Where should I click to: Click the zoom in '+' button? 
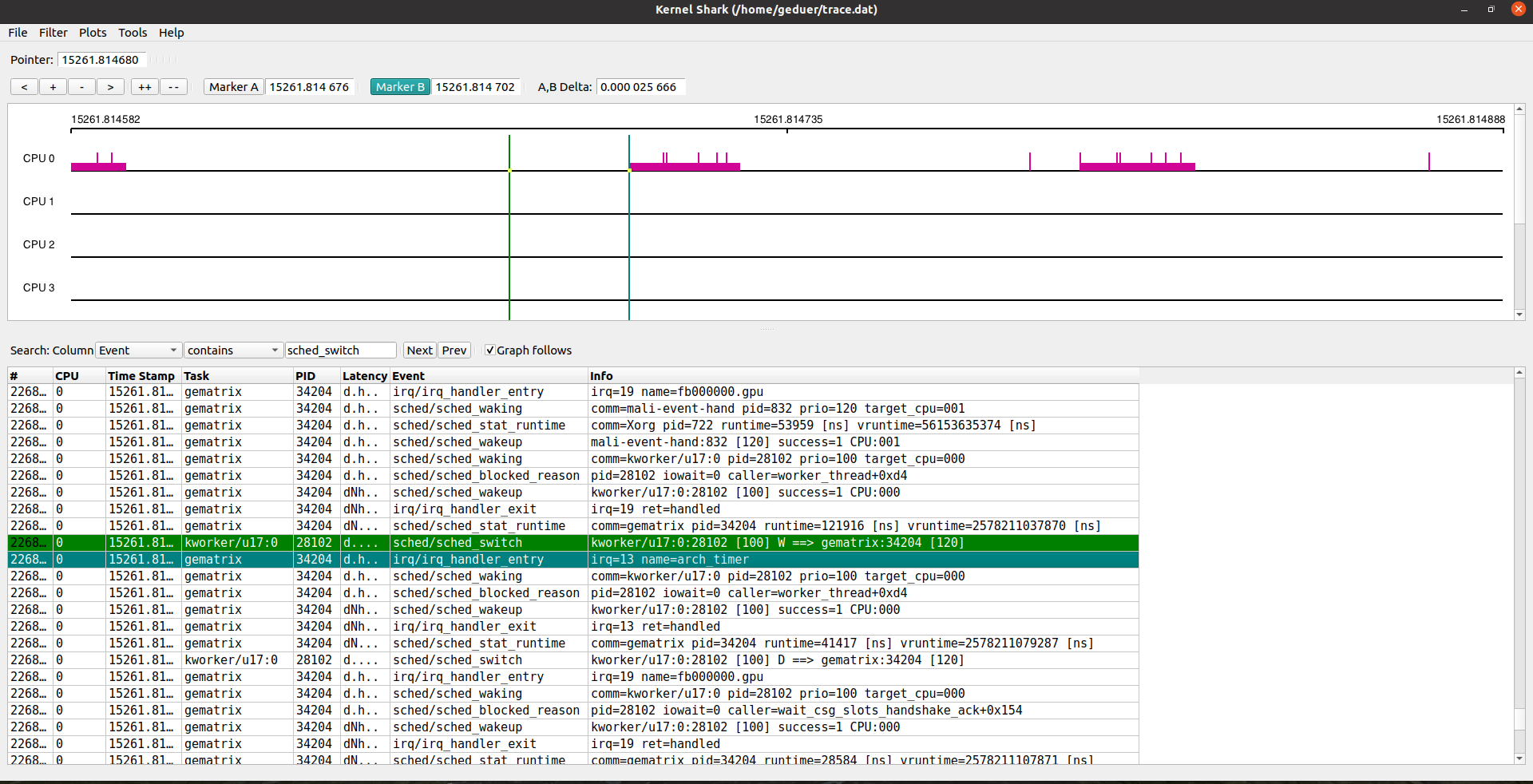(x=53, y=87)
